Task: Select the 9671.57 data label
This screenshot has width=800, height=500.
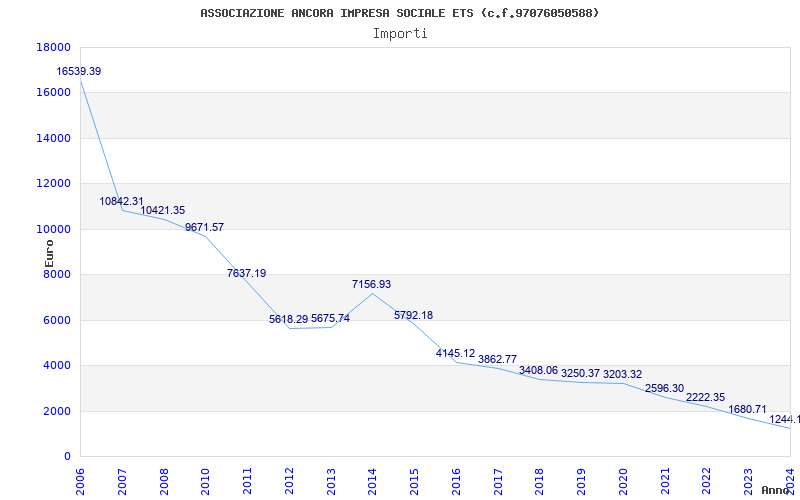Action: [205, 228]
